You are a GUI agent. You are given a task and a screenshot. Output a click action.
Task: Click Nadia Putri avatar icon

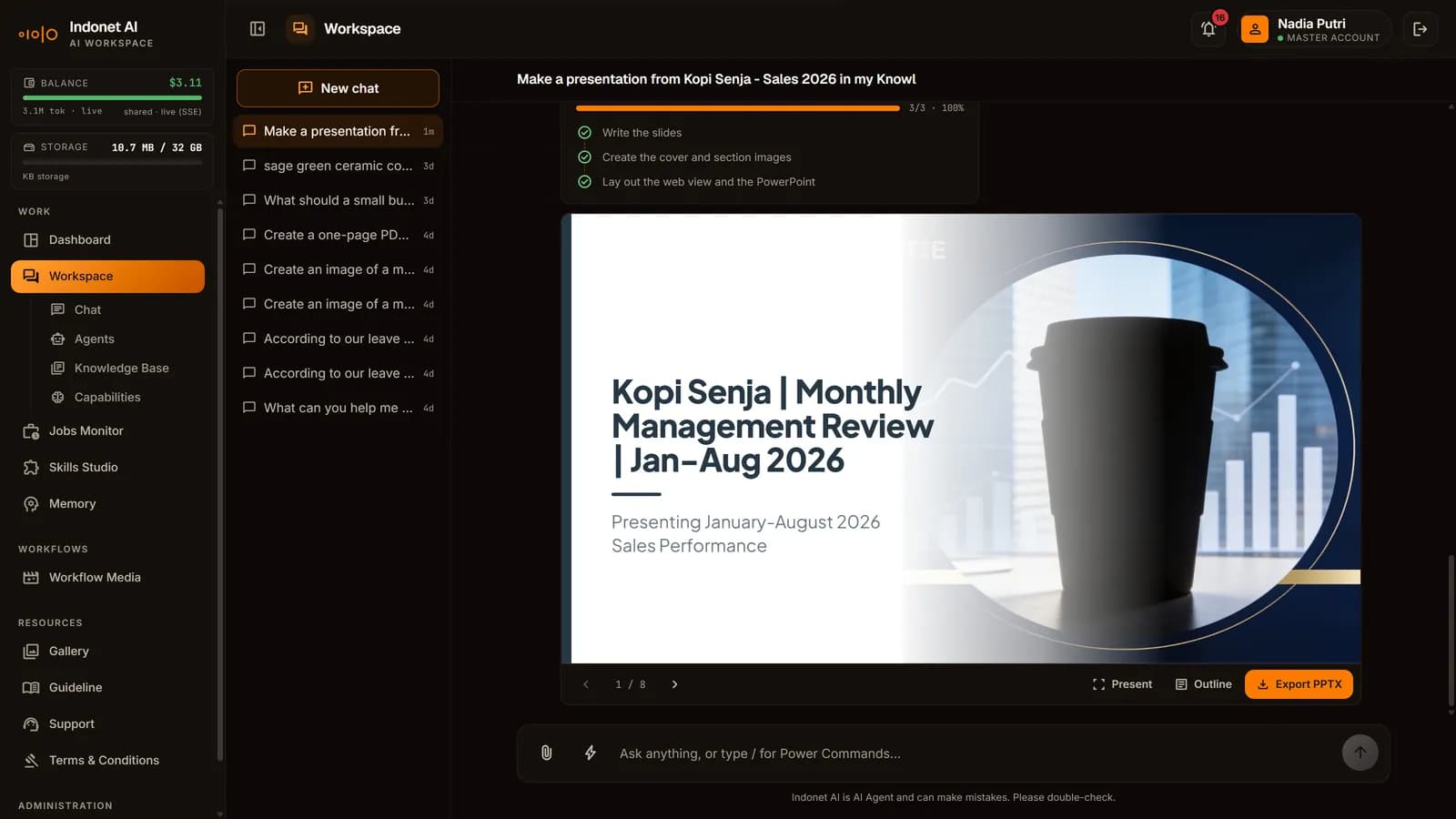click(1254, 29)
